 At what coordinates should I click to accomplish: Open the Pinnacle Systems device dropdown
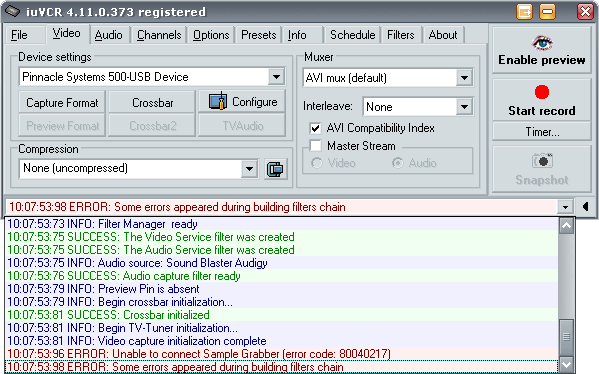[276, 77]
